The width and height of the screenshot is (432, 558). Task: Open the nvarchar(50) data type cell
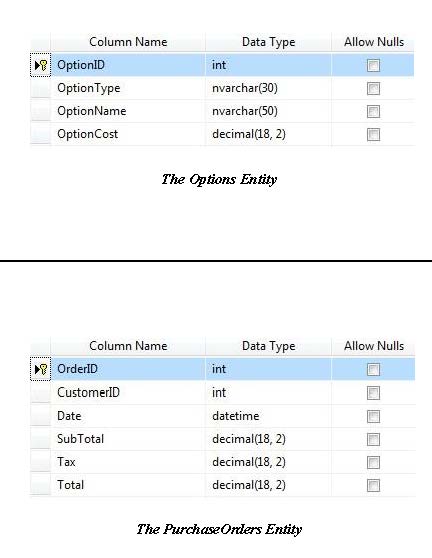268,111
